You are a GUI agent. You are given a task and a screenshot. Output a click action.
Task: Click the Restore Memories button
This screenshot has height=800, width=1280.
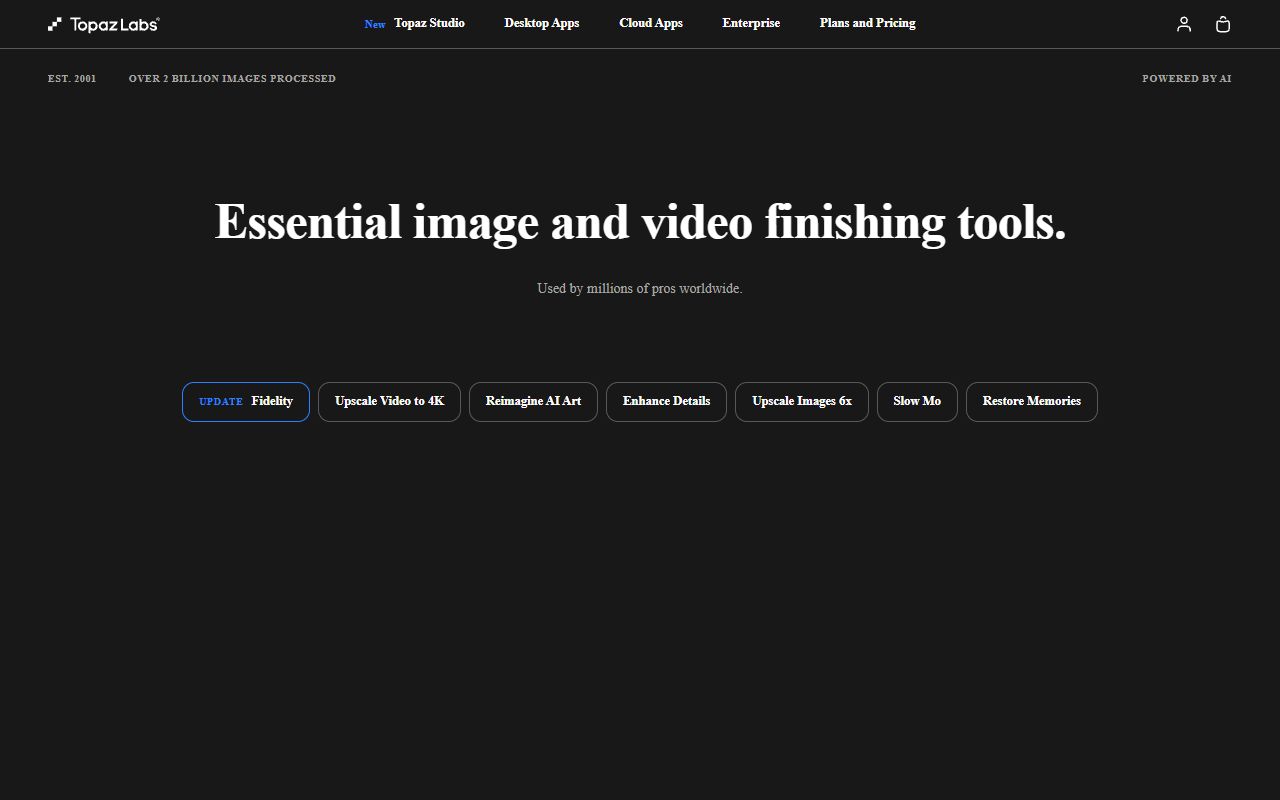pyautogui.click(x=1031, y=401)
